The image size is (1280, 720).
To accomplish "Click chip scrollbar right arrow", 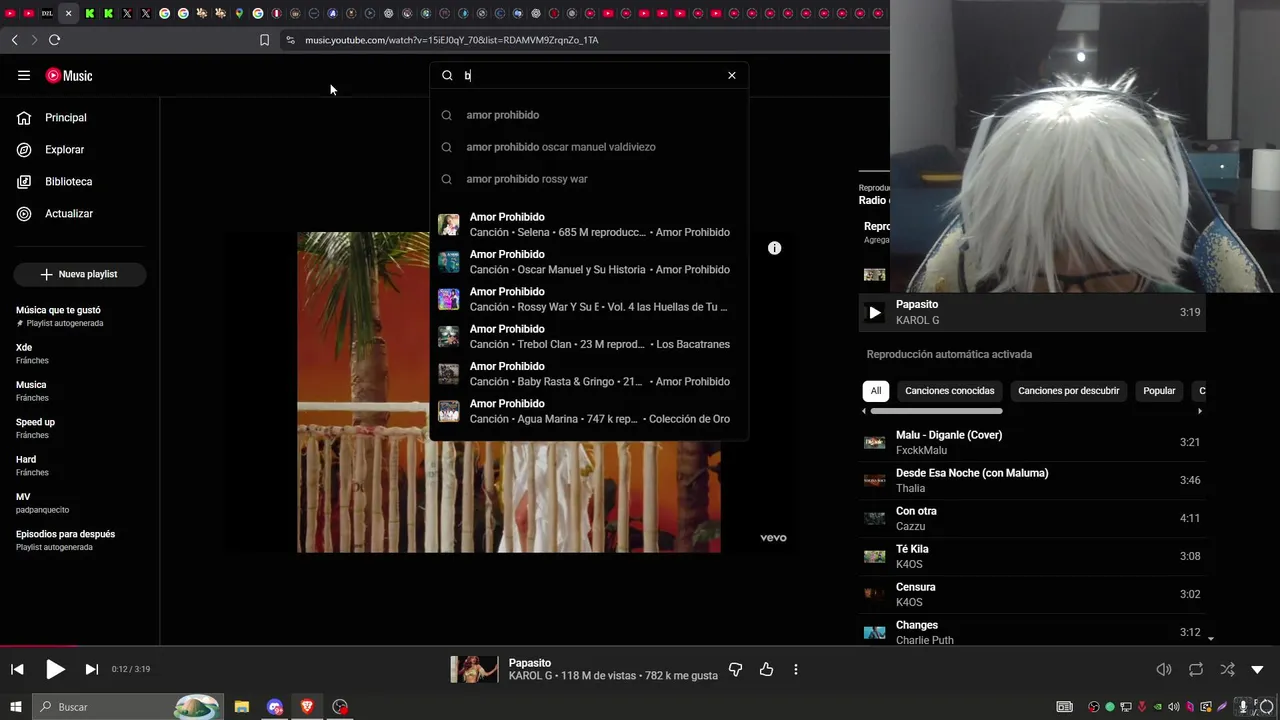I will click(x=1200, y=411).
